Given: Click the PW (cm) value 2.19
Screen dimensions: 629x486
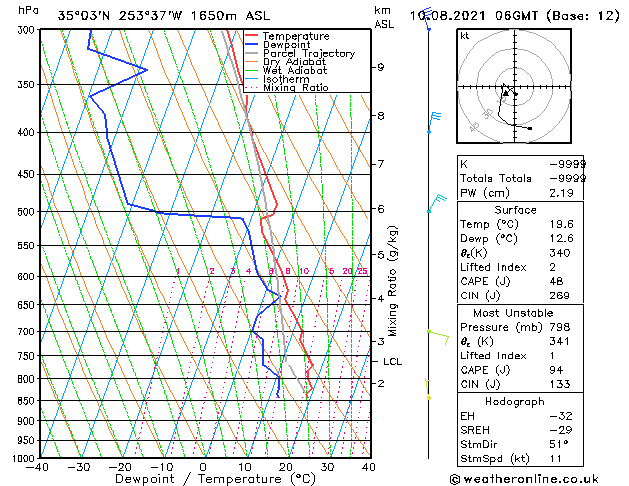Looking at the screenshot, I should click(x=561, y=193).
